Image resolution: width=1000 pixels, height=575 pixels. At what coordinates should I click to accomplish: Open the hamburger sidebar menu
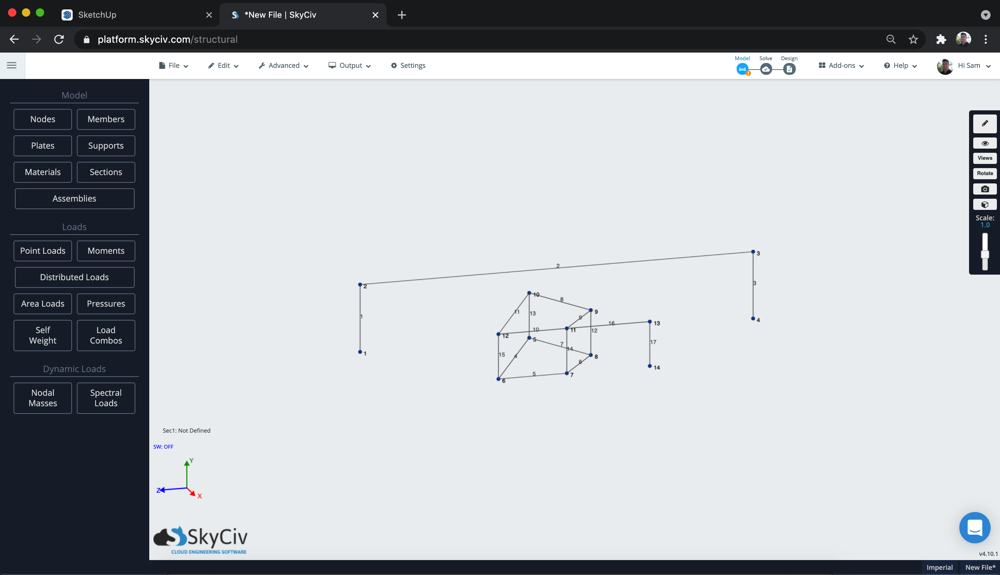pyautogui.click(x=11, y=65)
